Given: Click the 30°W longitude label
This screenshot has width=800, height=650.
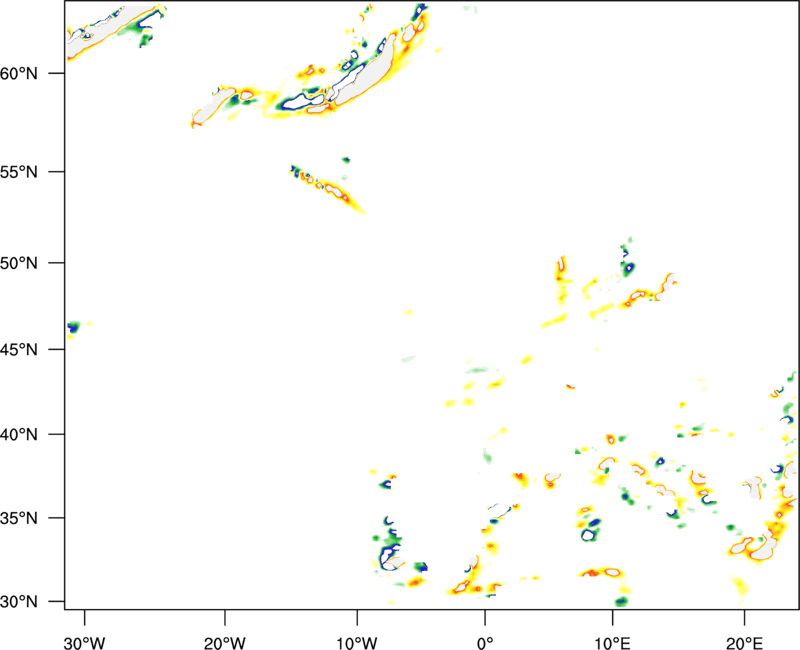Looking at the screenshot, I should point(84,643).
